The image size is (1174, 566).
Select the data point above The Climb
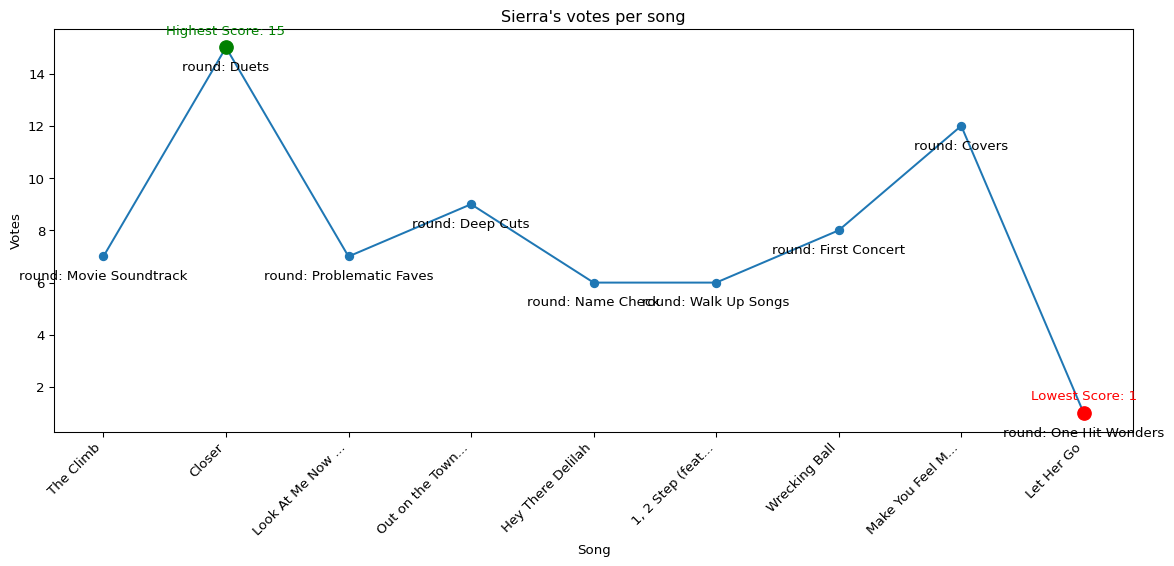[103, 257]
